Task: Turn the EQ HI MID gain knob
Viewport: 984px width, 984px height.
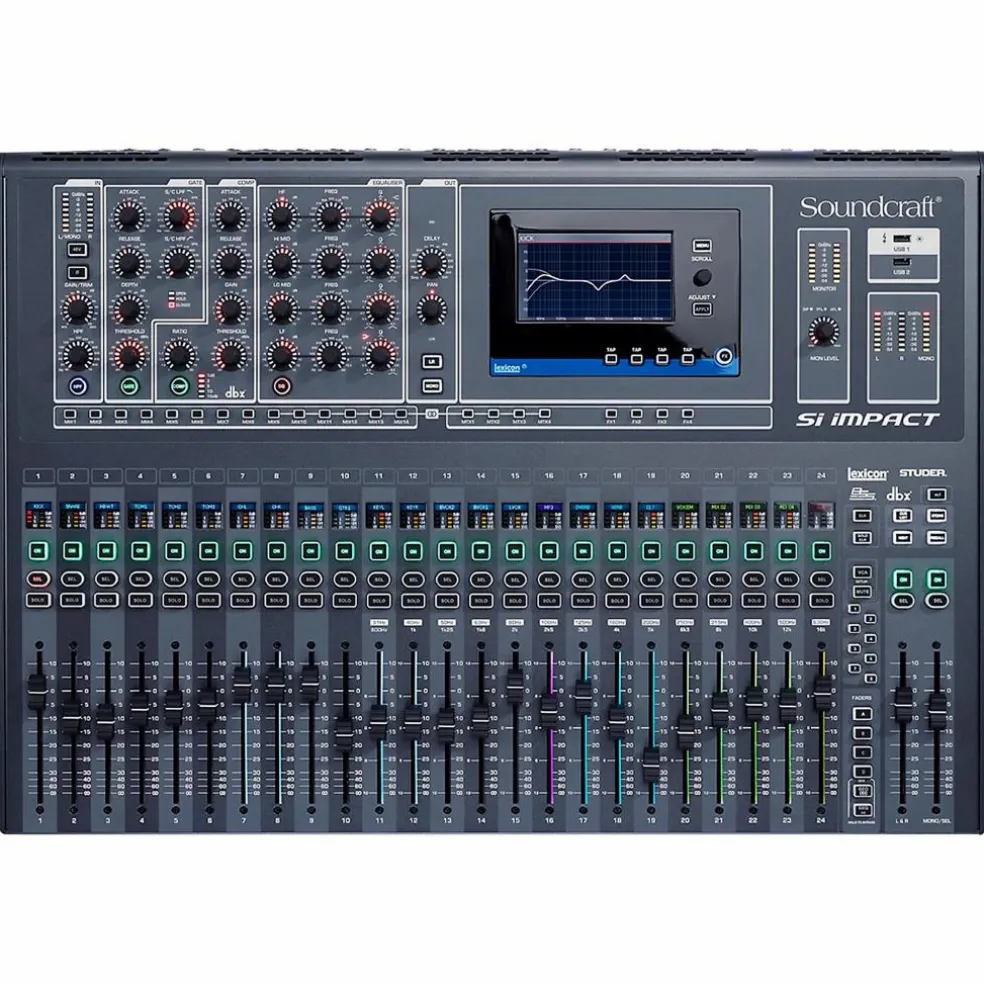Action: [x=282, y=262]
